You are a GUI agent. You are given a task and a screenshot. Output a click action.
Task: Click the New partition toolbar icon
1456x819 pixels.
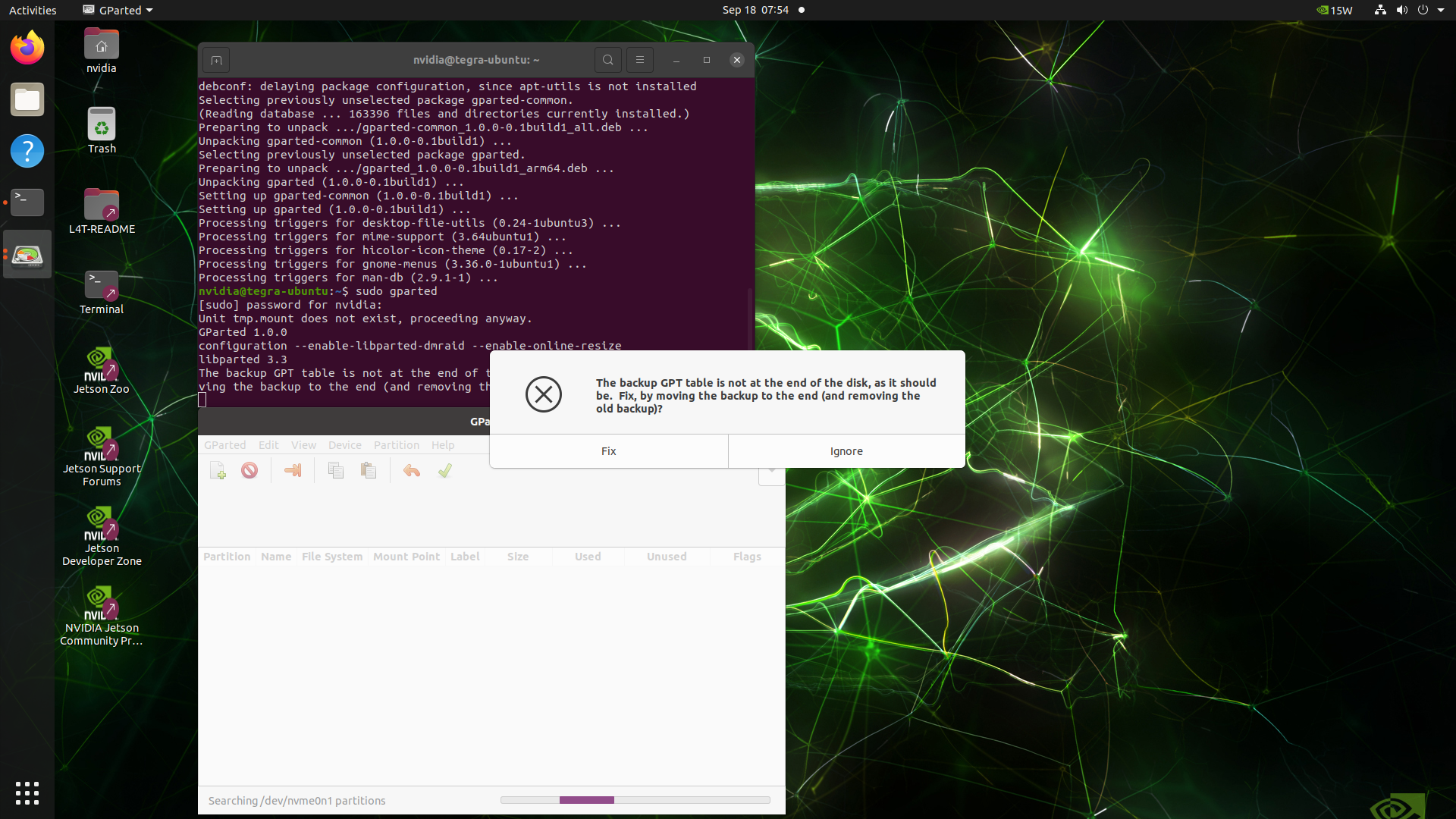[x=218, y=471]
